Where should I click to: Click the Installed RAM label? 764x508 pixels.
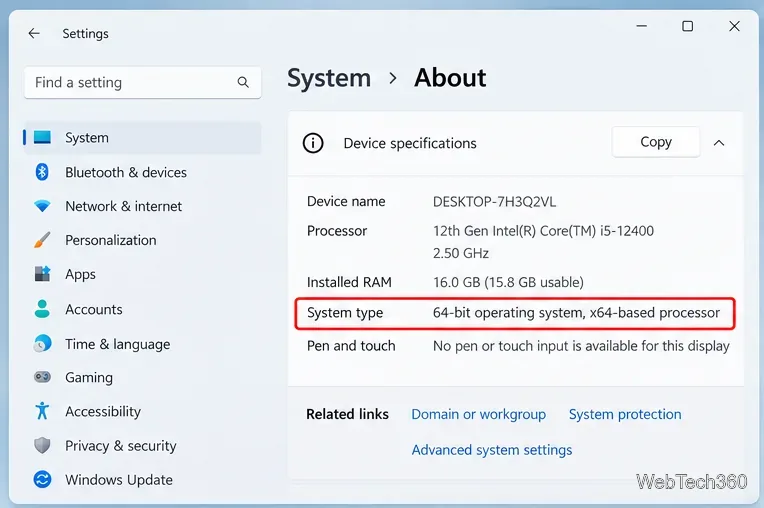(x=349, y=282)
